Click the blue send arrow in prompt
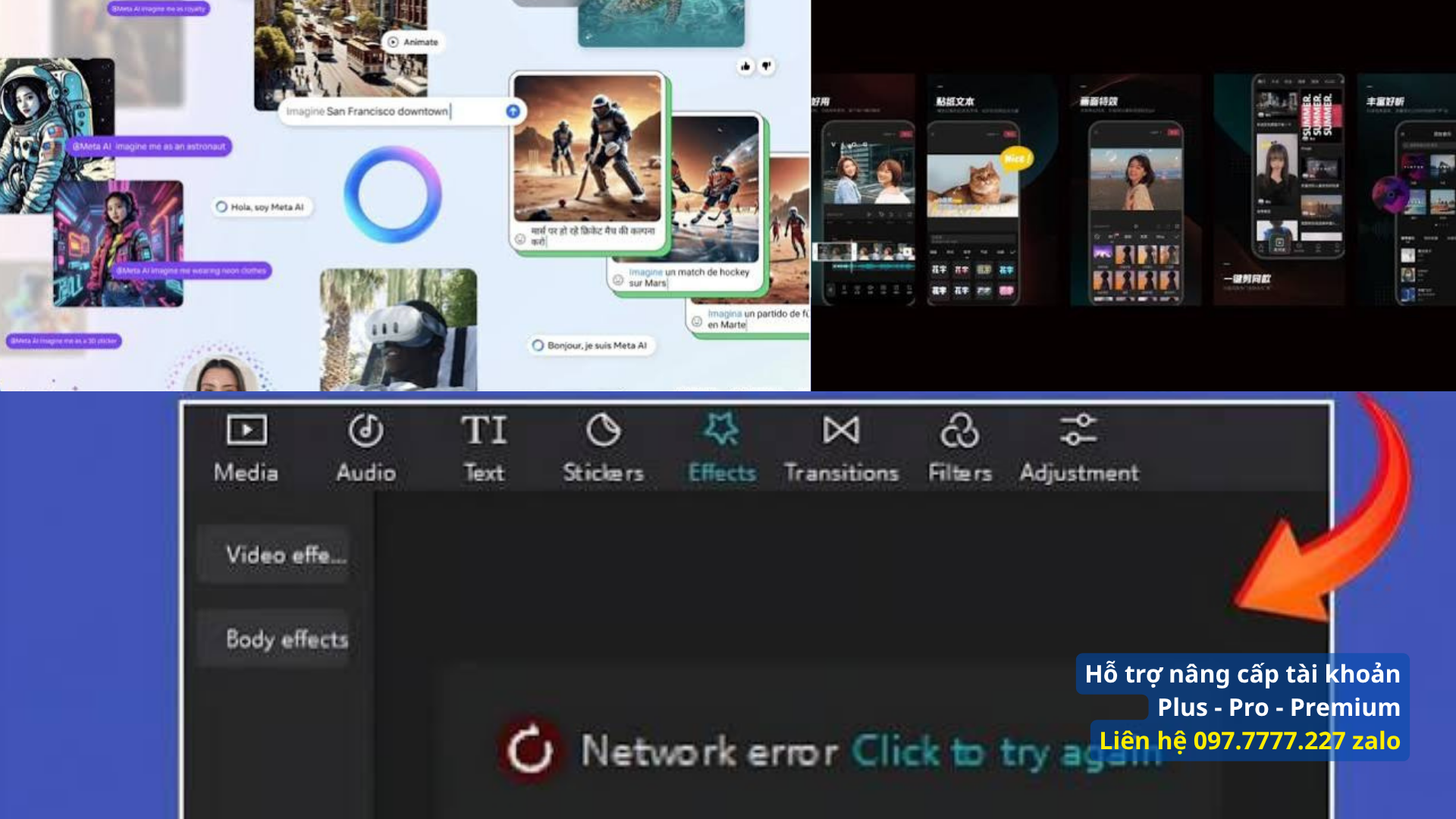The image size is (1456, 819). coord(513,111)
